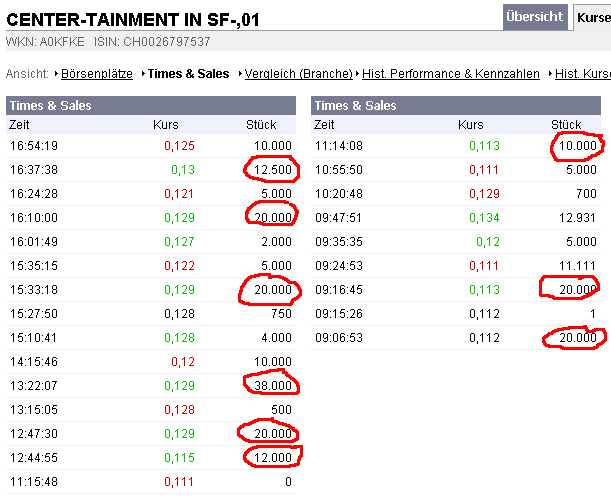Select the 0,122 price at 15:35:15
Viewport: 611px width, 499px height.
pyautogui.click(x=179, y=266)
